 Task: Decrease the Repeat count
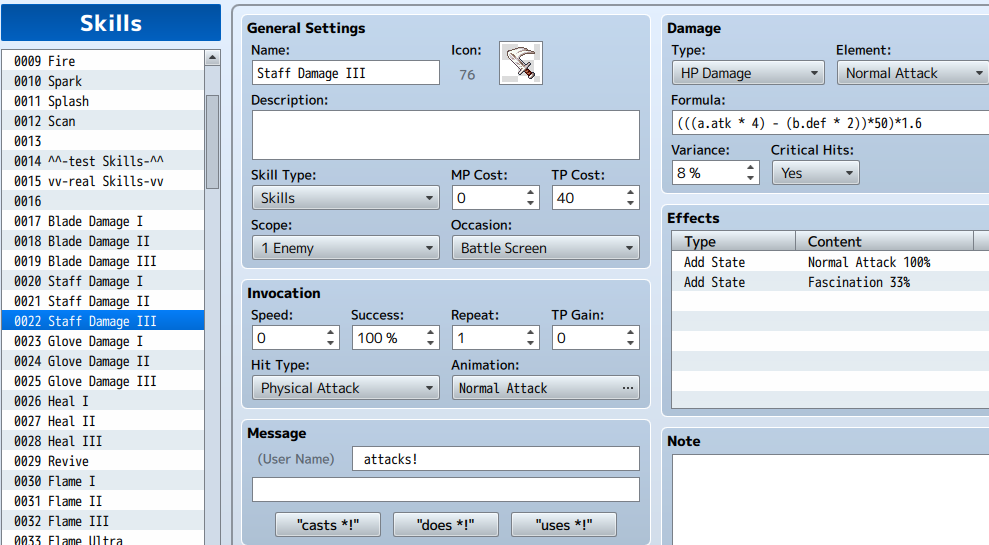pyautogui.click(x=530, y=343)
